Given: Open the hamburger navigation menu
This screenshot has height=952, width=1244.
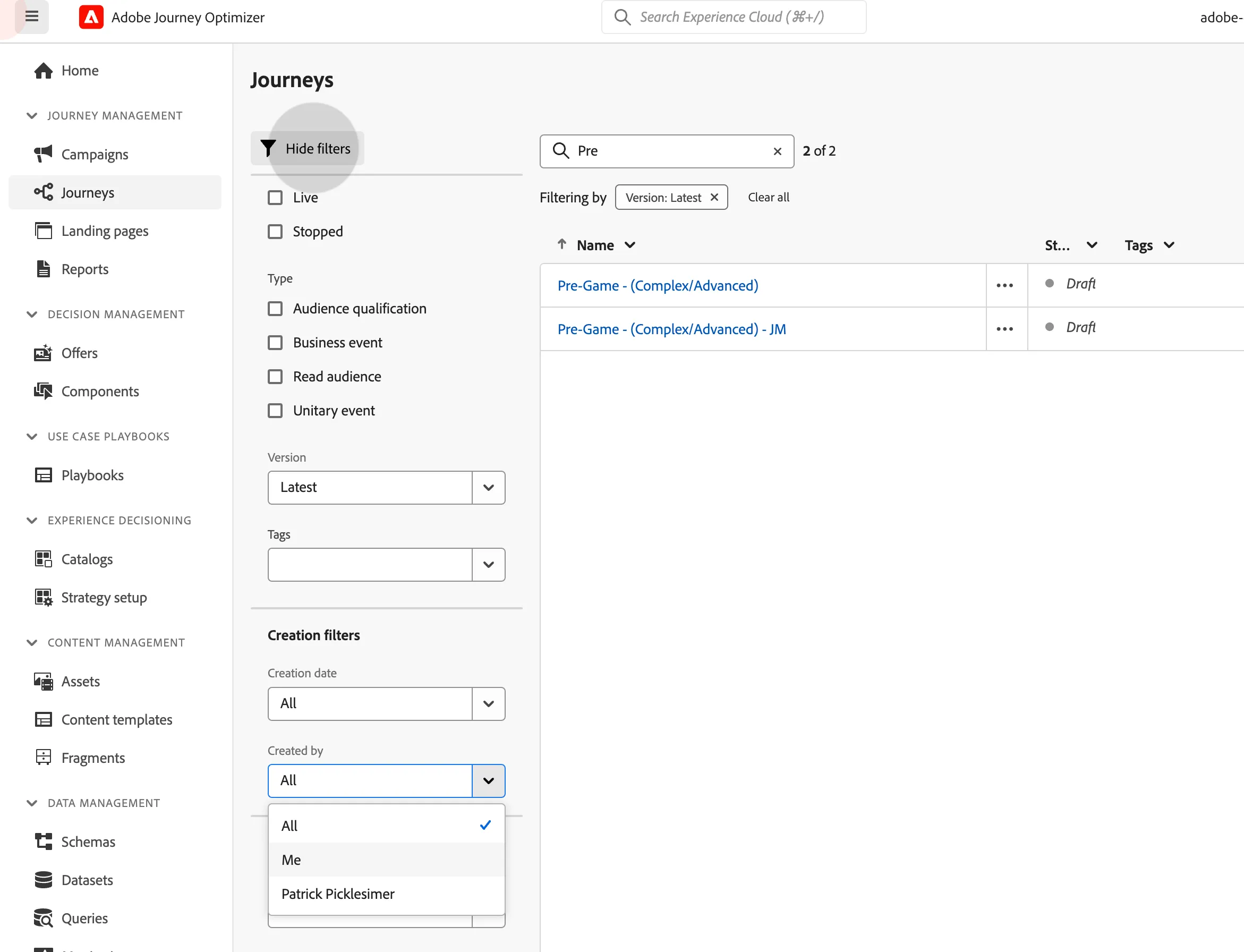Looking at the screenshot, I should click(x=32, y=16).
